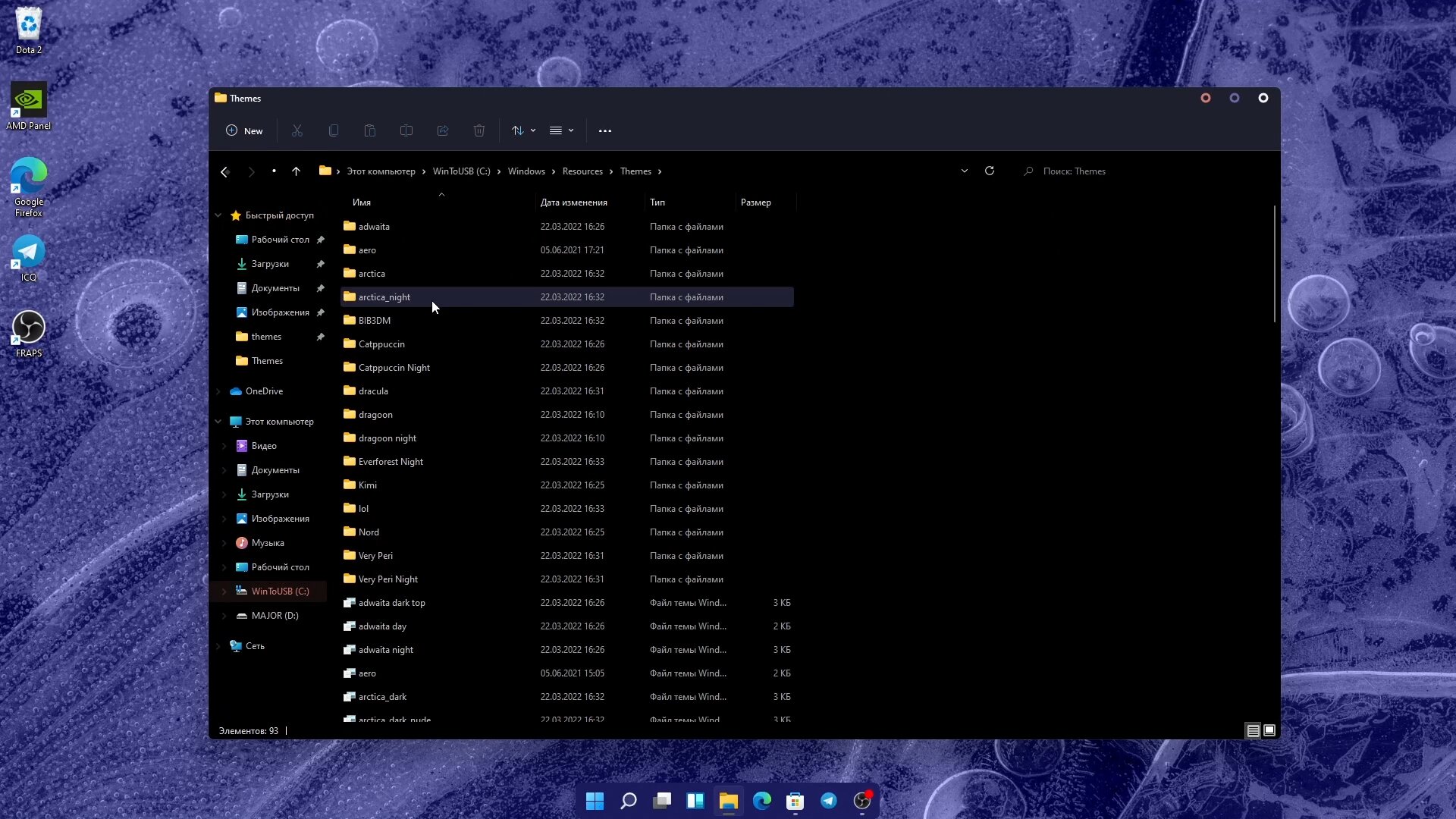The image size is (1456, 819).
Task: Click the New button
Action: [x=244, y=130]
